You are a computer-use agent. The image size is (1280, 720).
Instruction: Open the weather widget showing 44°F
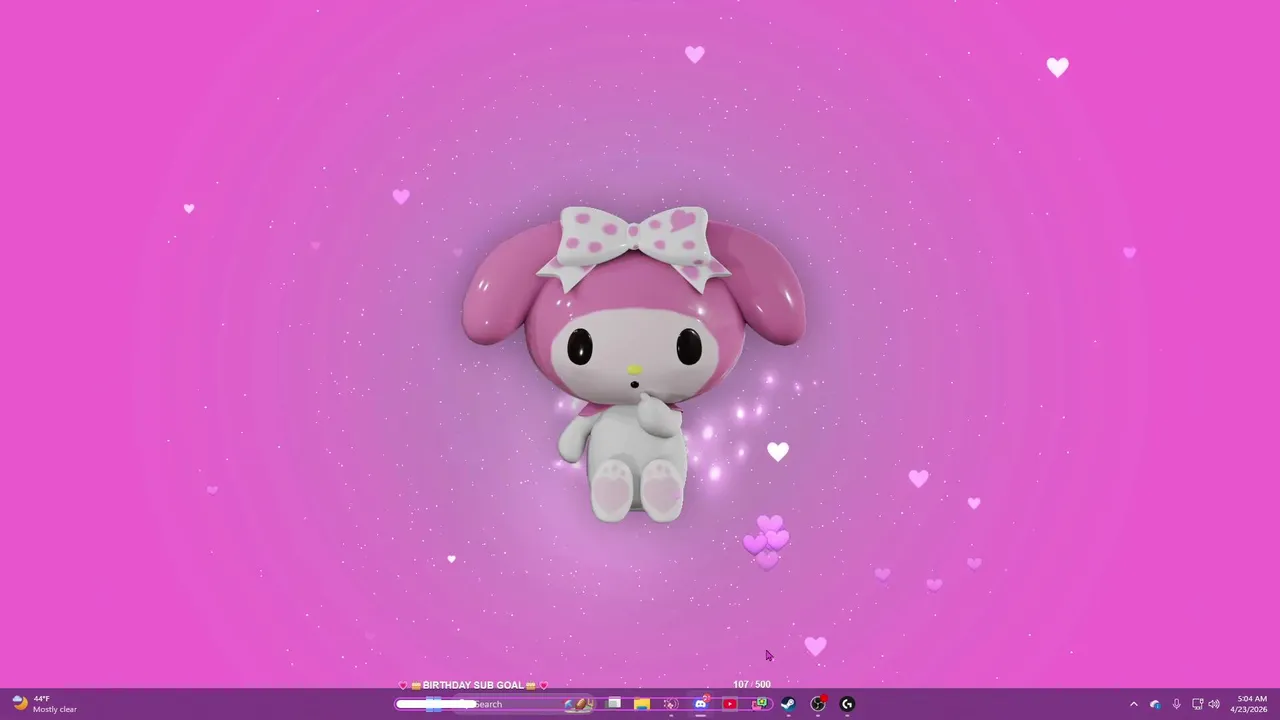(44, 704)
